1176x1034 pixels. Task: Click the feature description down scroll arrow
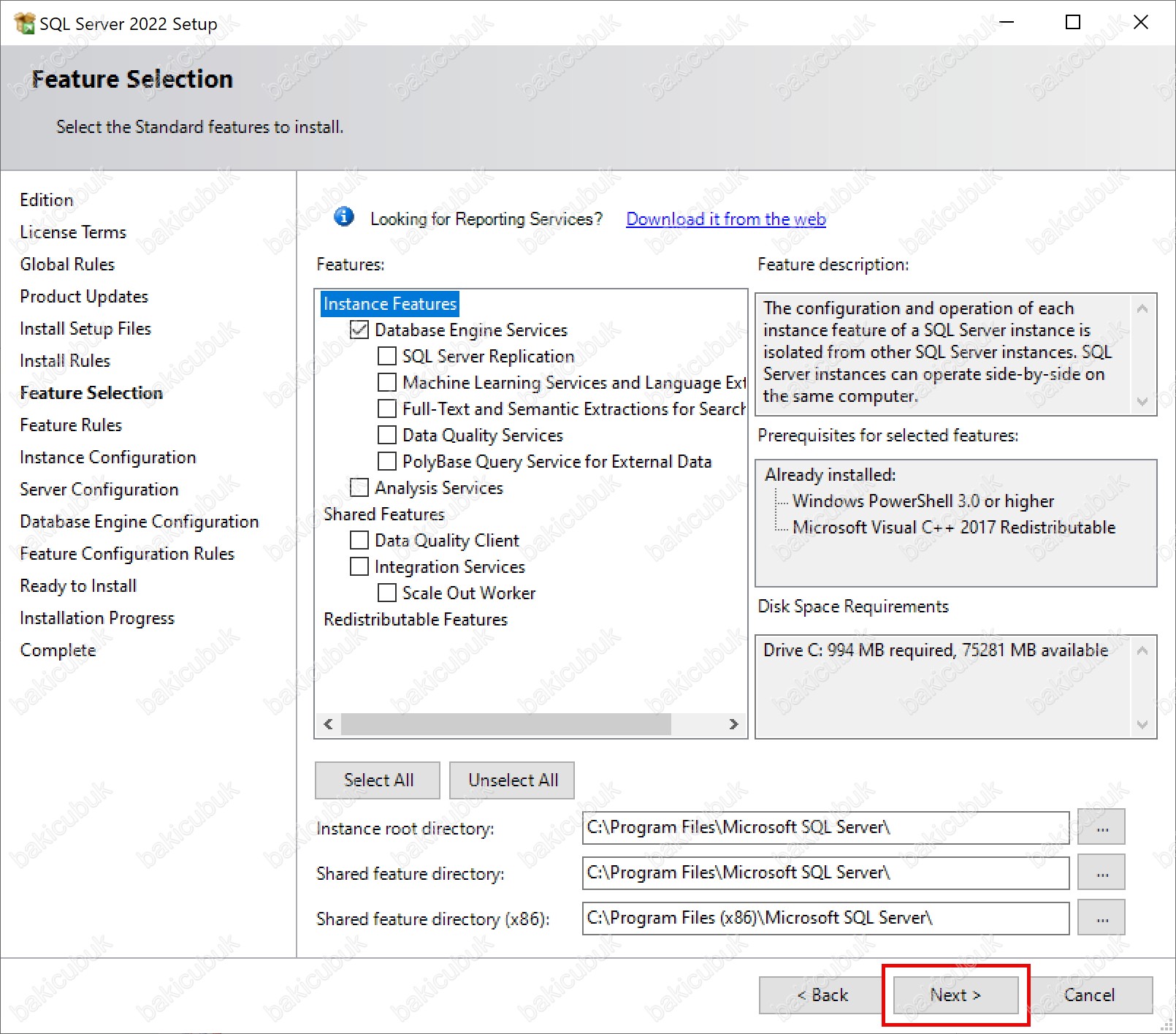(x=1142, y=401)
